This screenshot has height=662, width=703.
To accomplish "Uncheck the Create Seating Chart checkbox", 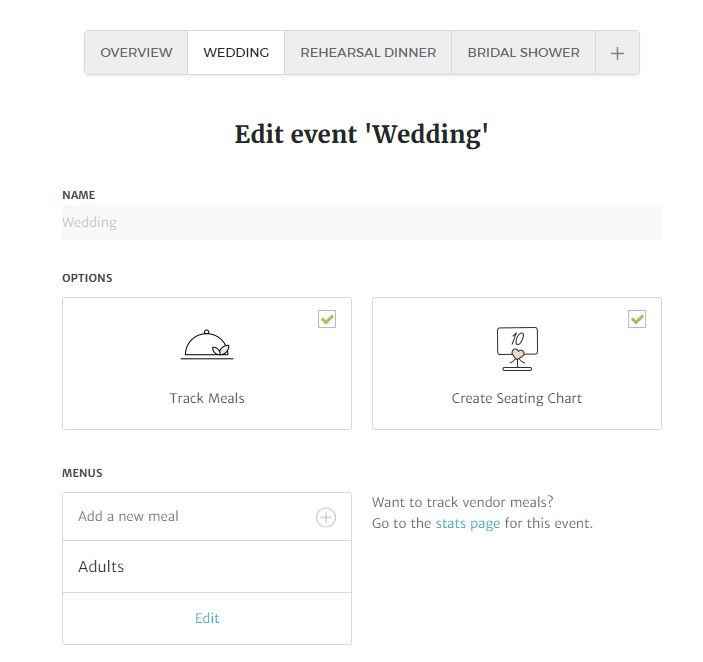I will [637, 319].
